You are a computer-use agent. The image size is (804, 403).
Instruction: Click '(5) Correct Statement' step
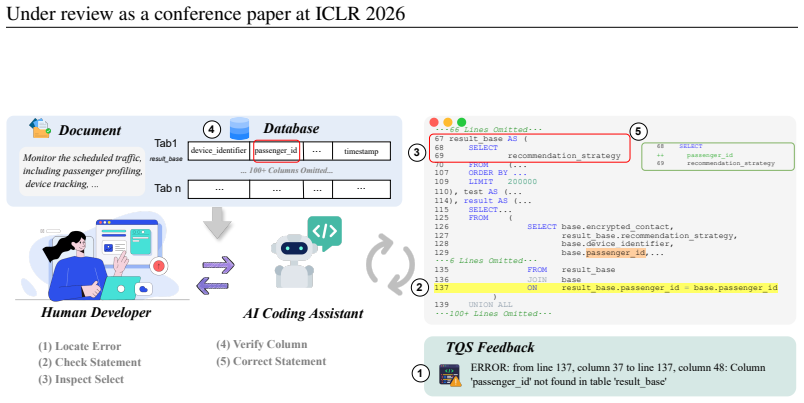tap(271, 361)
